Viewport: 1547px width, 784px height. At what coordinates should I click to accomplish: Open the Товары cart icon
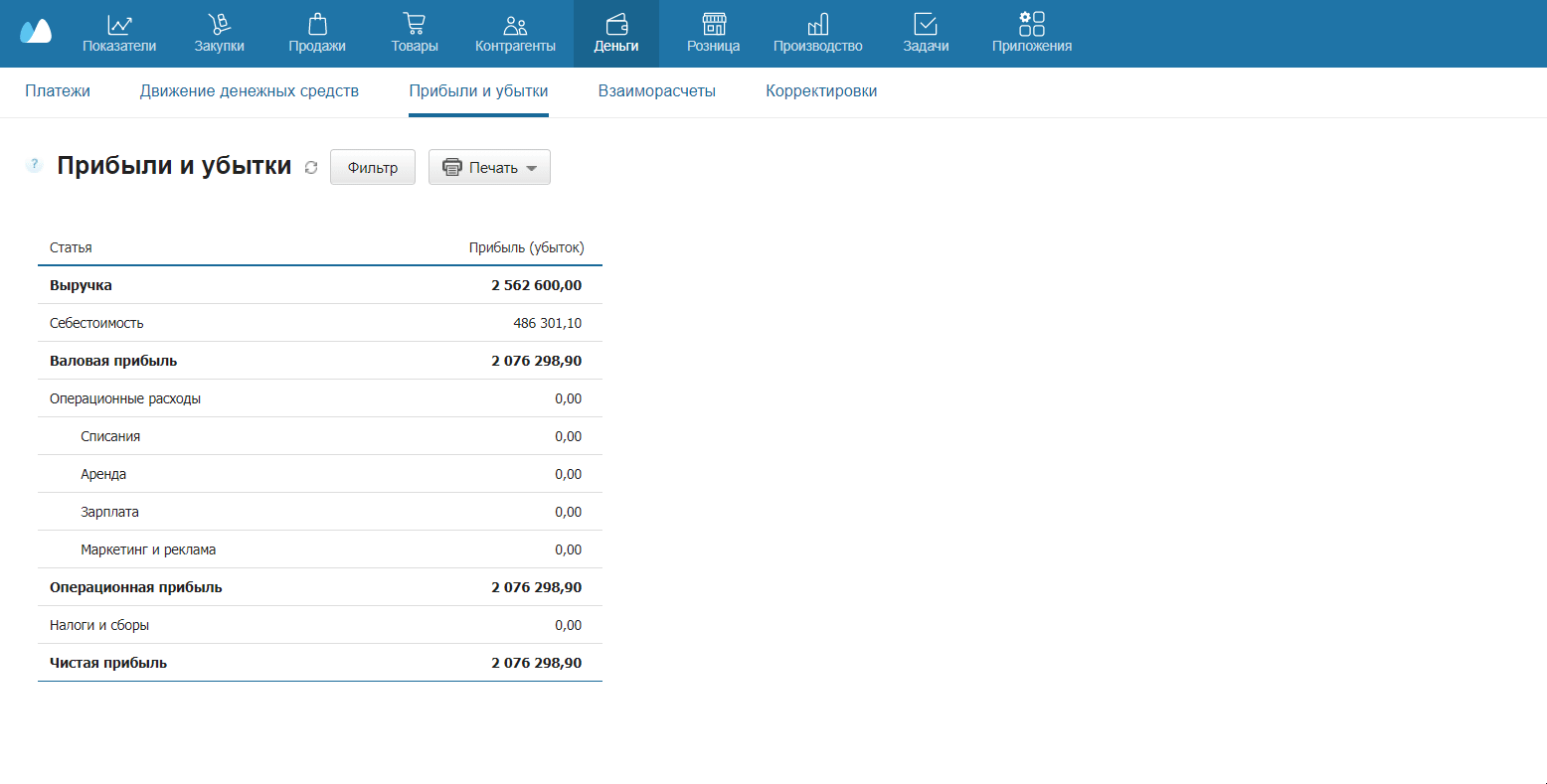coord(415,25)
